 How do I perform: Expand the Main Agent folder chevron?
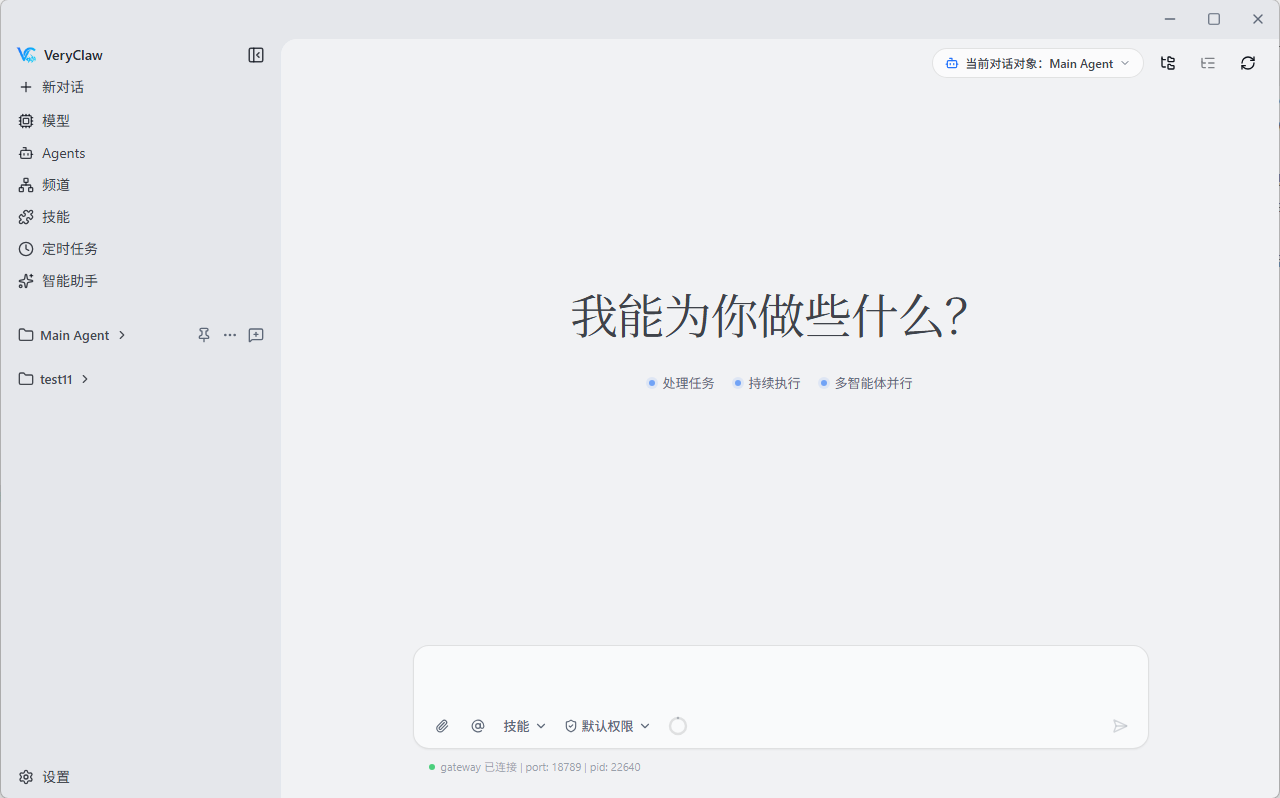pos(122,335)
